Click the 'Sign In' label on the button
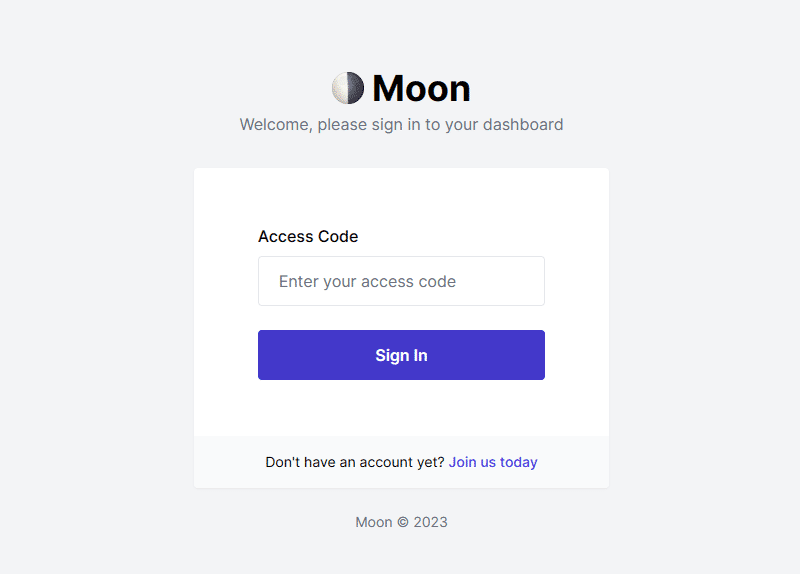800x574 pixels. pyautogui.click(x=401, y=355)
